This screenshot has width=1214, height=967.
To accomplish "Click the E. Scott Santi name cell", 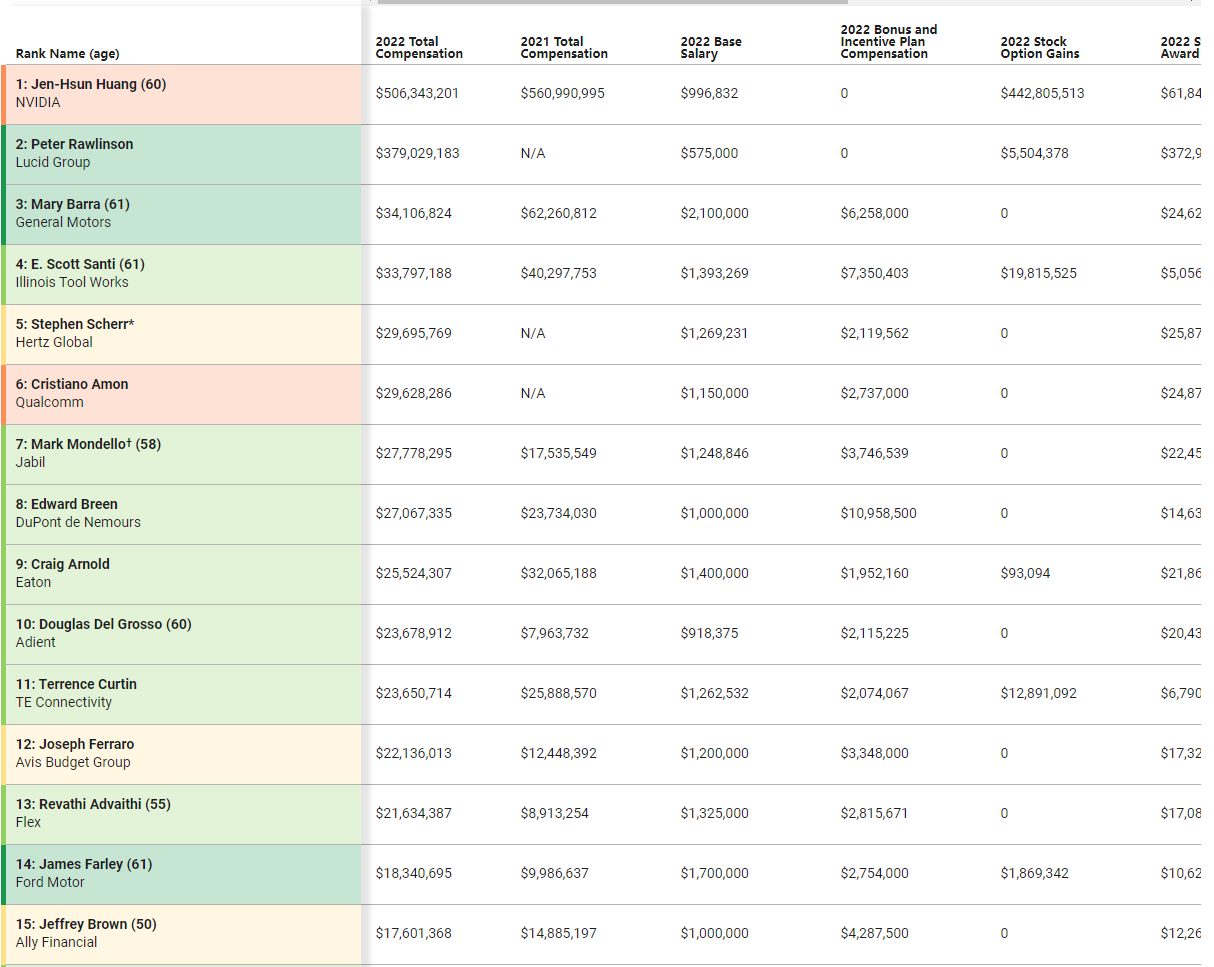I will 182,274.
